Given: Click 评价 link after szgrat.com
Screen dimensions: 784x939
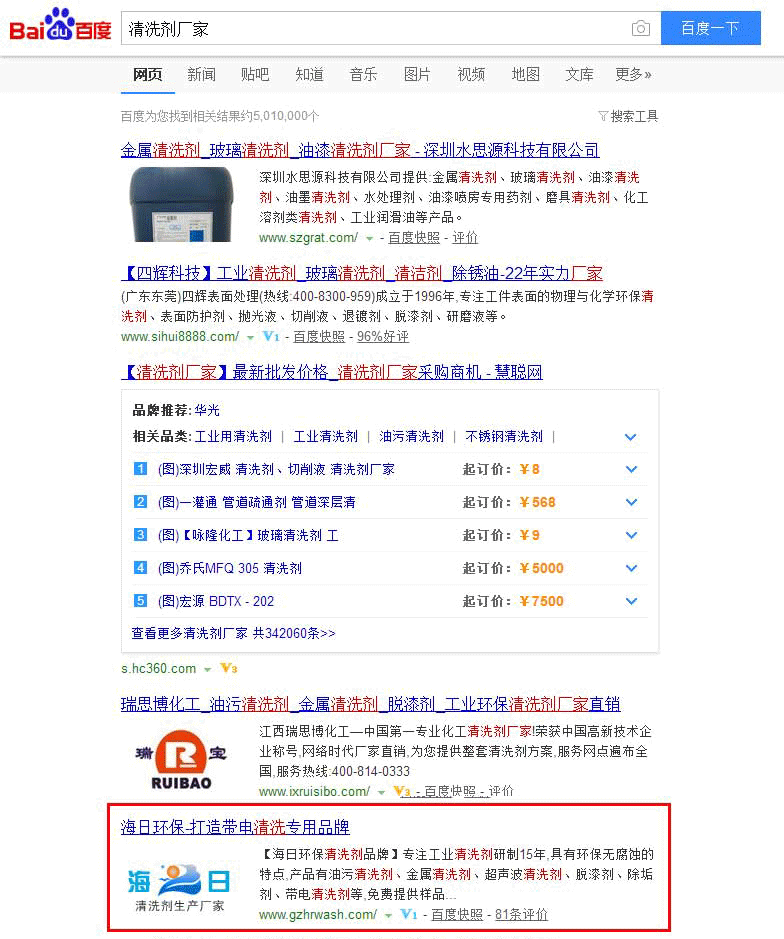Looking at the screenshot, I should click(465, 238).
